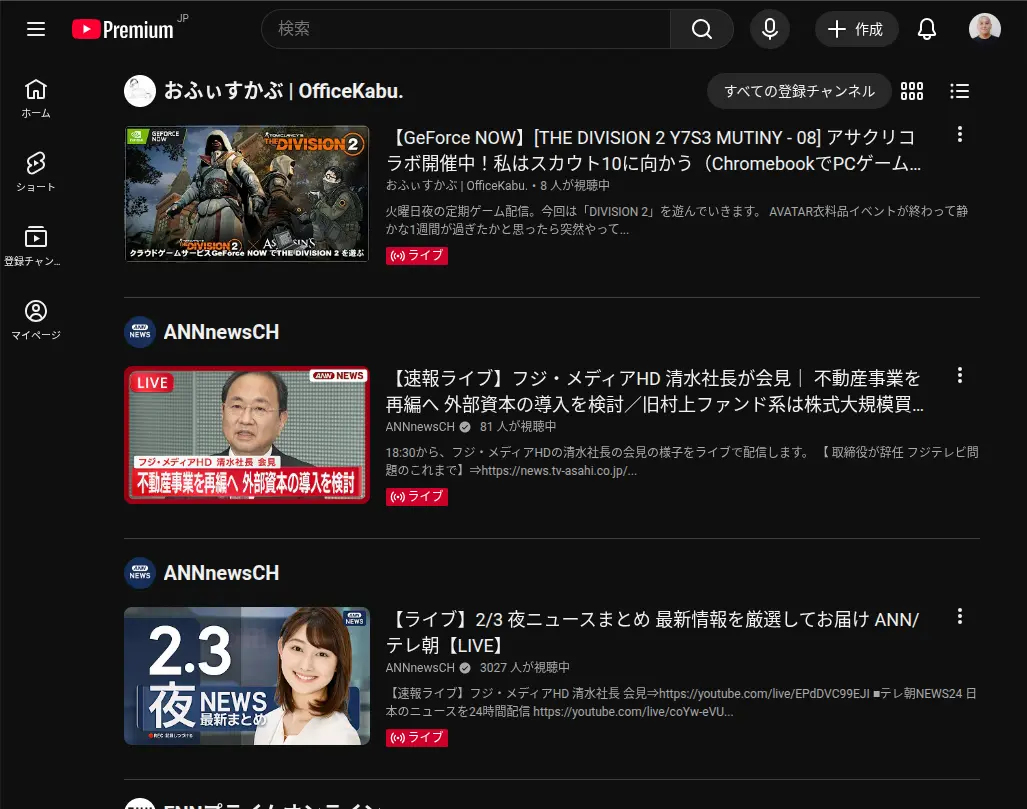The height and width of the screenshot is (809, 1027).
Task: Open options menu for DIVISION 2 video
Action: (x=959, y=134)
